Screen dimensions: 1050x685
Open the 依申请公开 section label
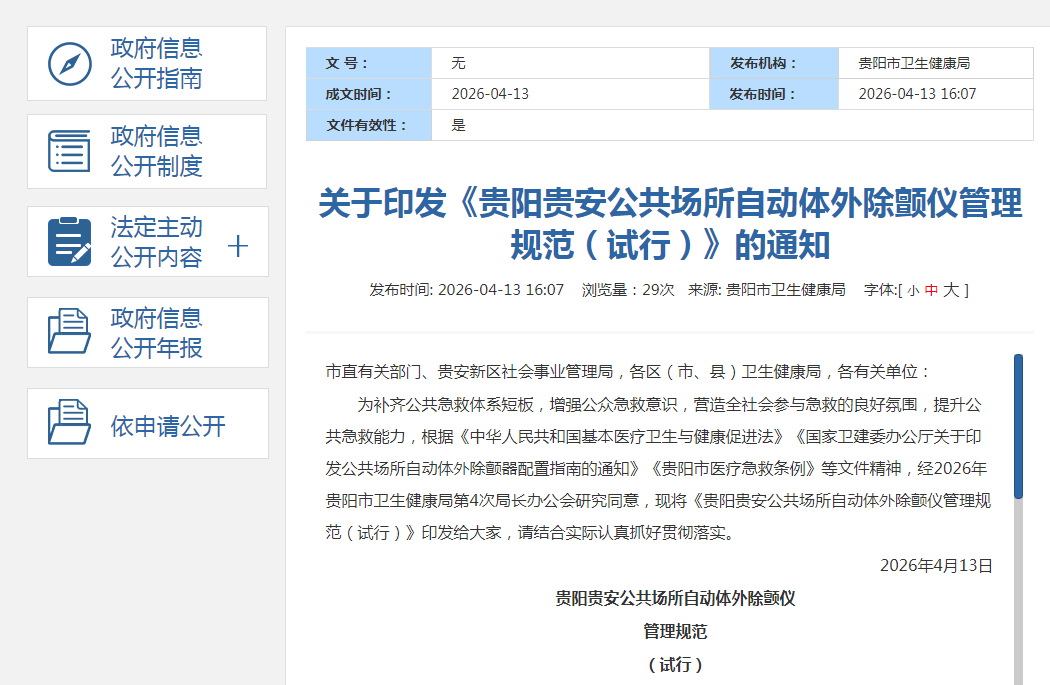(168, 426)
